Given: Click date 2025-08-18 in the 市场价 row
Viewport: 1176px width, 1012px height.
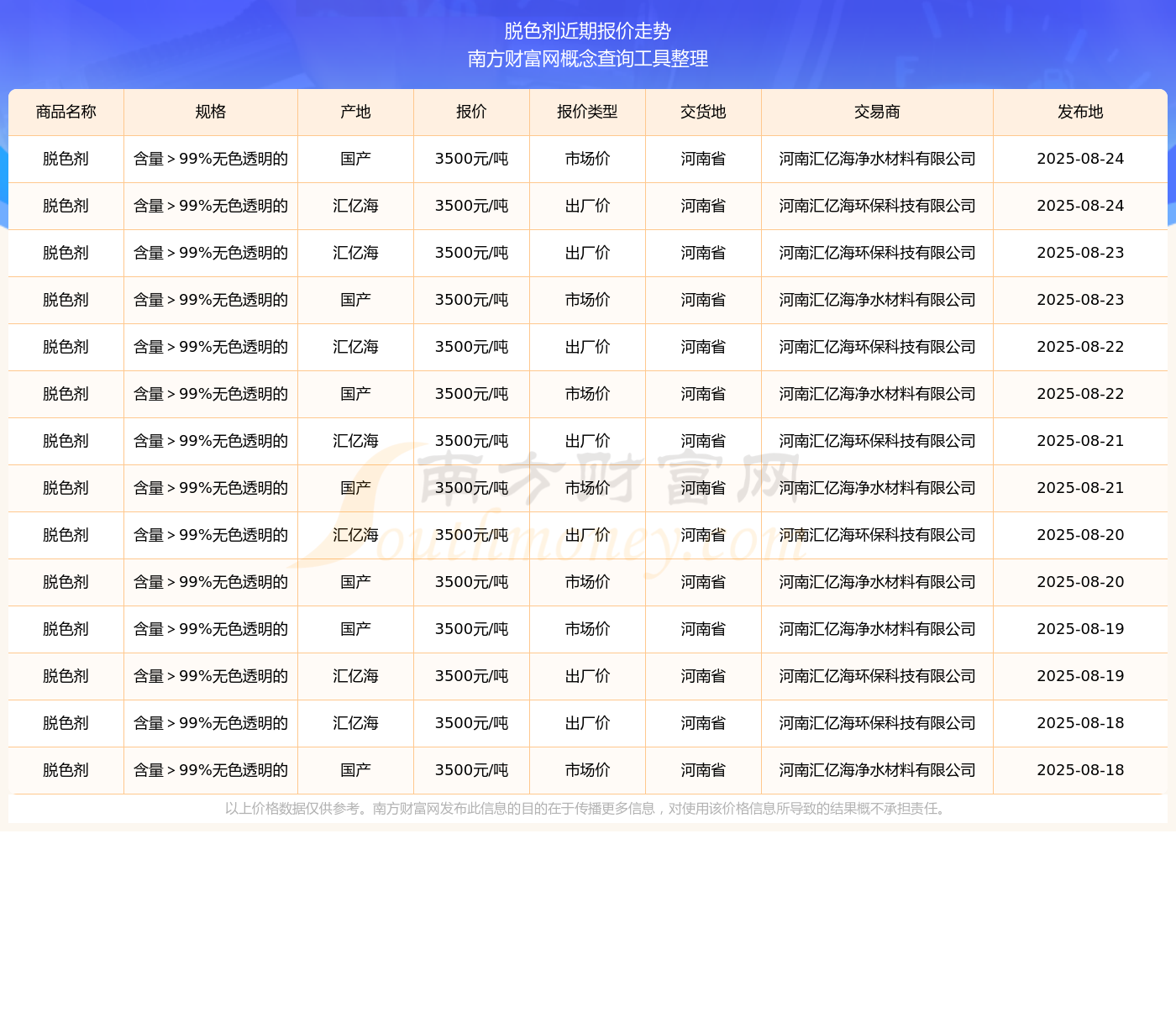Looking at the screenshot, I should pos(1080,770).
